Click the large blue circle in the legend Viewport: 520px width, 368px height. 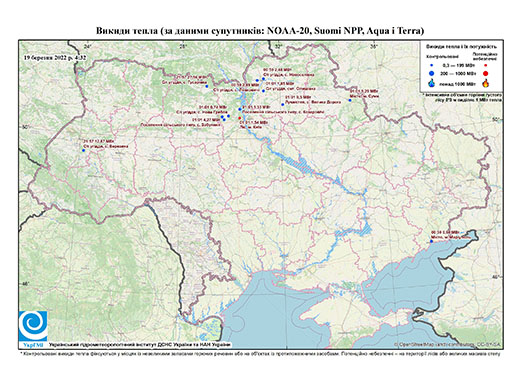(x=432, y=73)
